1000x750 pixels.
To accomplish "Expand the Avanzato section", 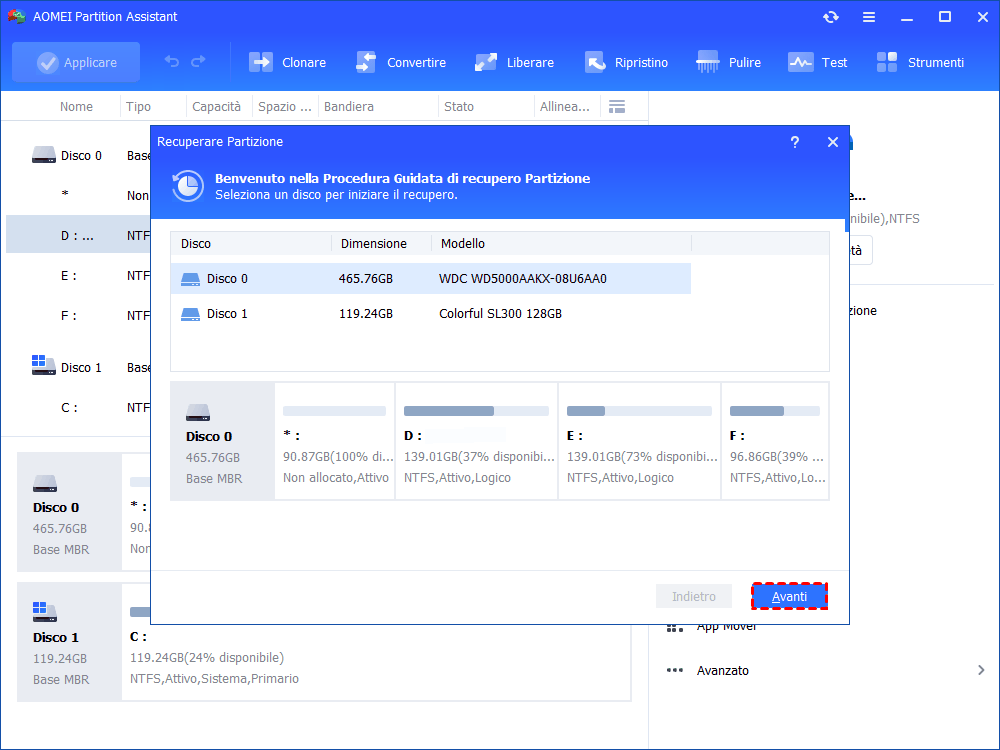I will tap(981, 670).
